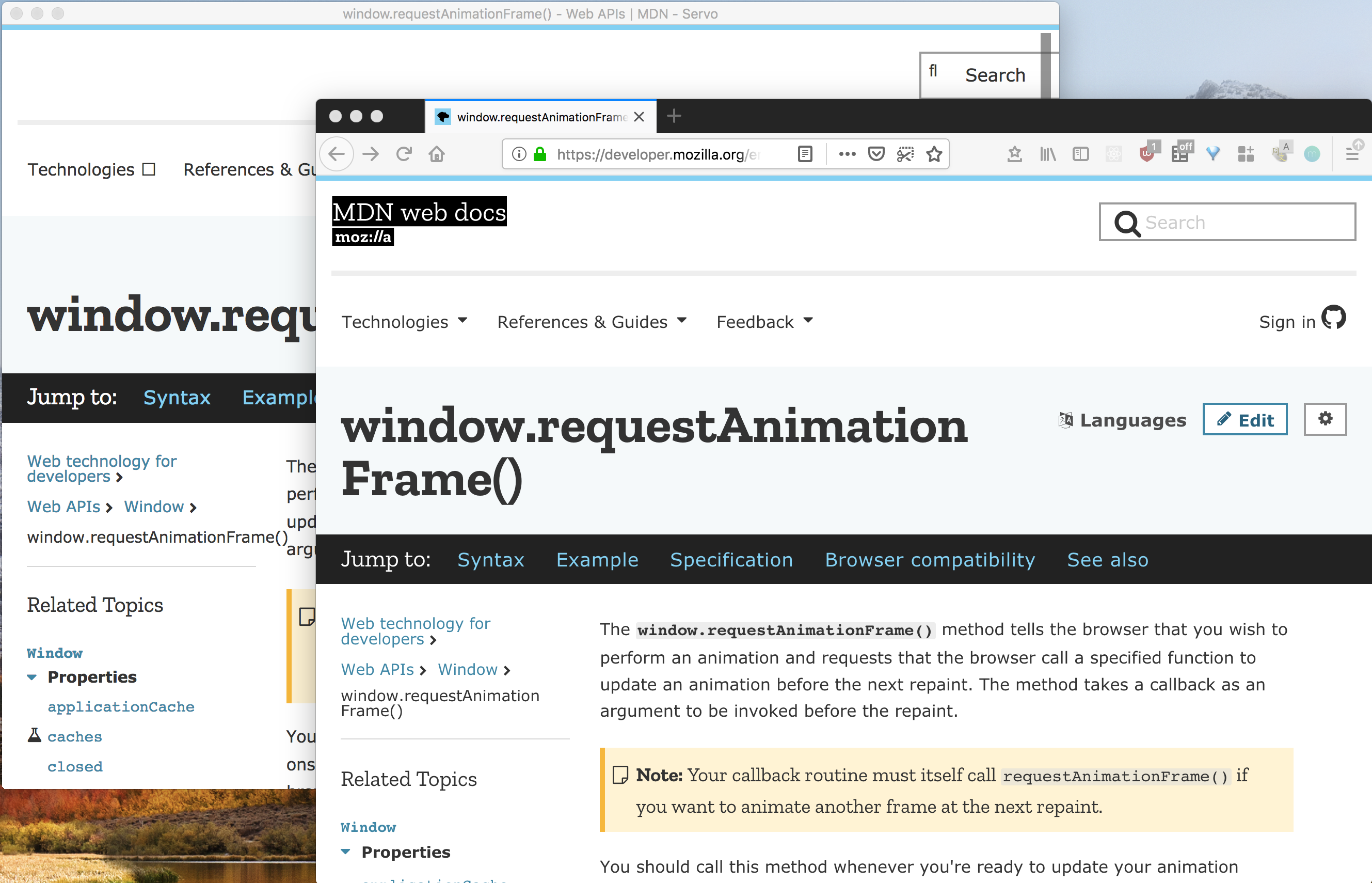Jump to Specification section
Screen dimensions: 1372x883
(731, 560)
